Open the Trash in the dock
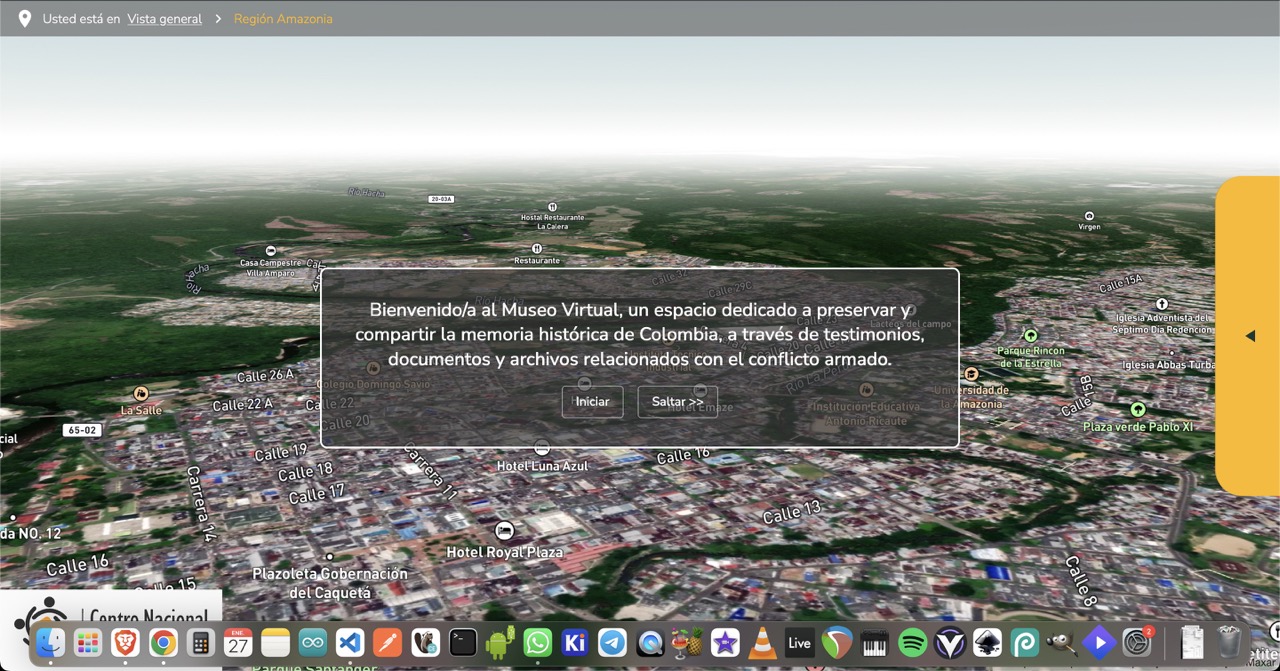Screen dimensions: 1280x671 tap(1229, 643)
